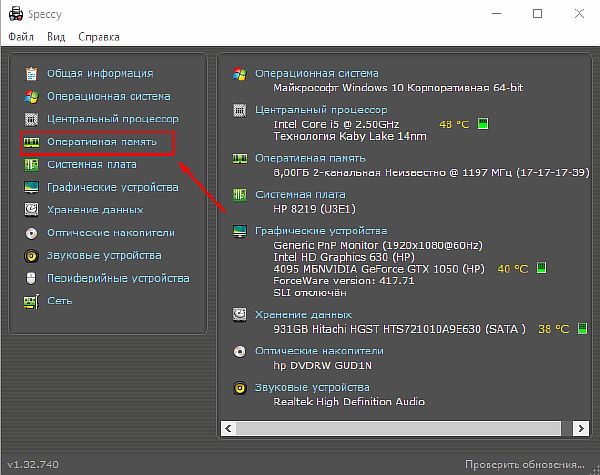Image resolution: width=600 pixels, height=475 pixels.
Task: Click the text 931GB Hitachi HGST drive
Action: tap(399, 329)
